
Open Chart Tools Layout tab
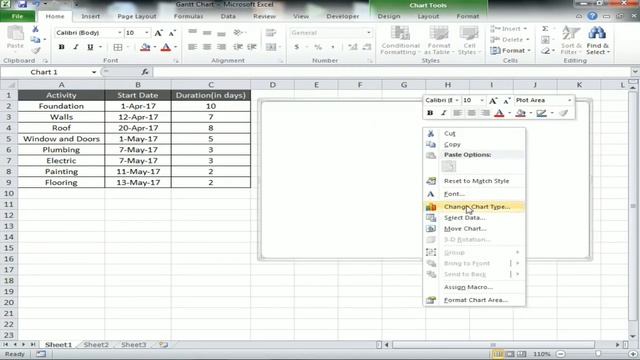428,16
